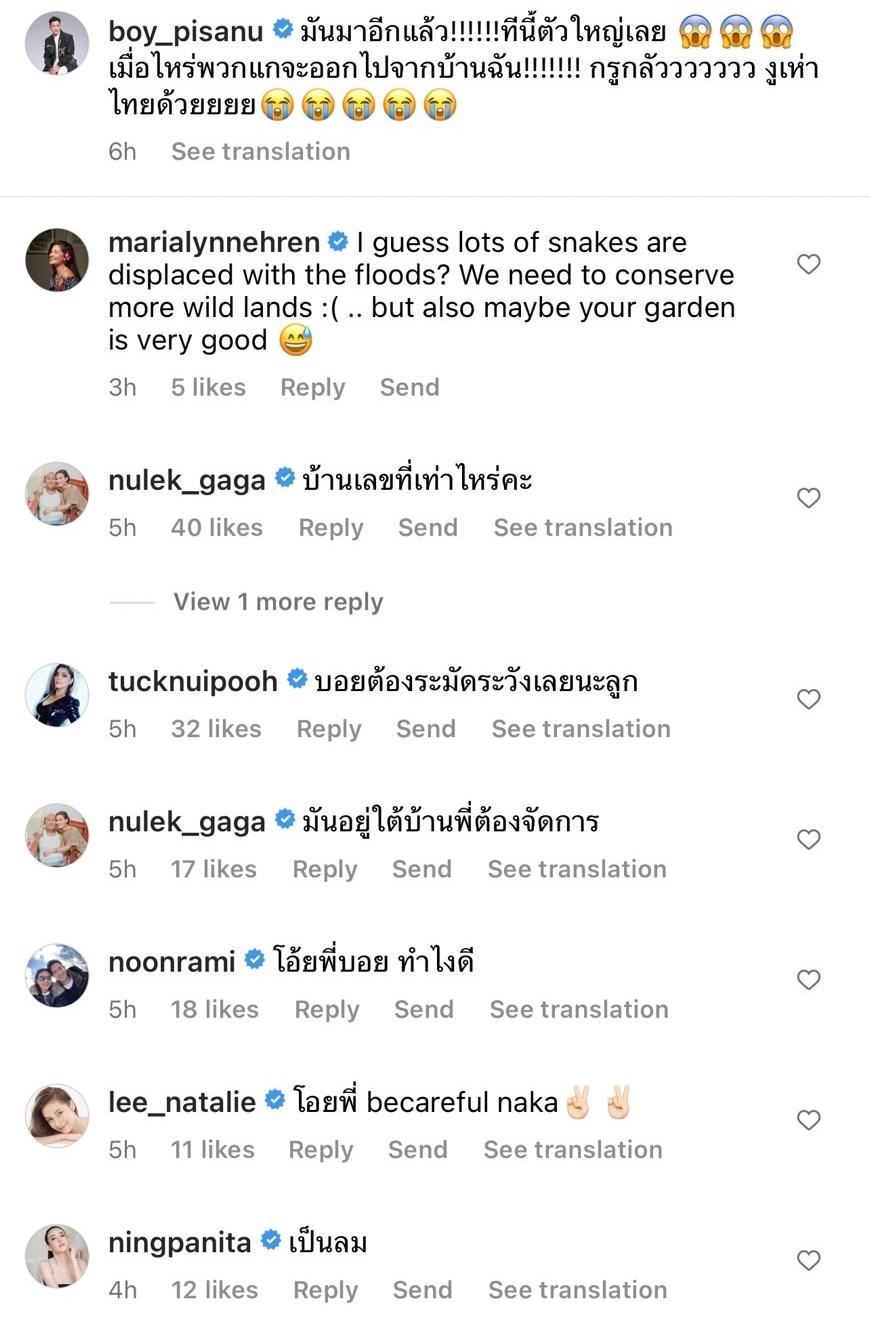Like nulek_gaga's first comment with the heart

(x=808, y=498)
